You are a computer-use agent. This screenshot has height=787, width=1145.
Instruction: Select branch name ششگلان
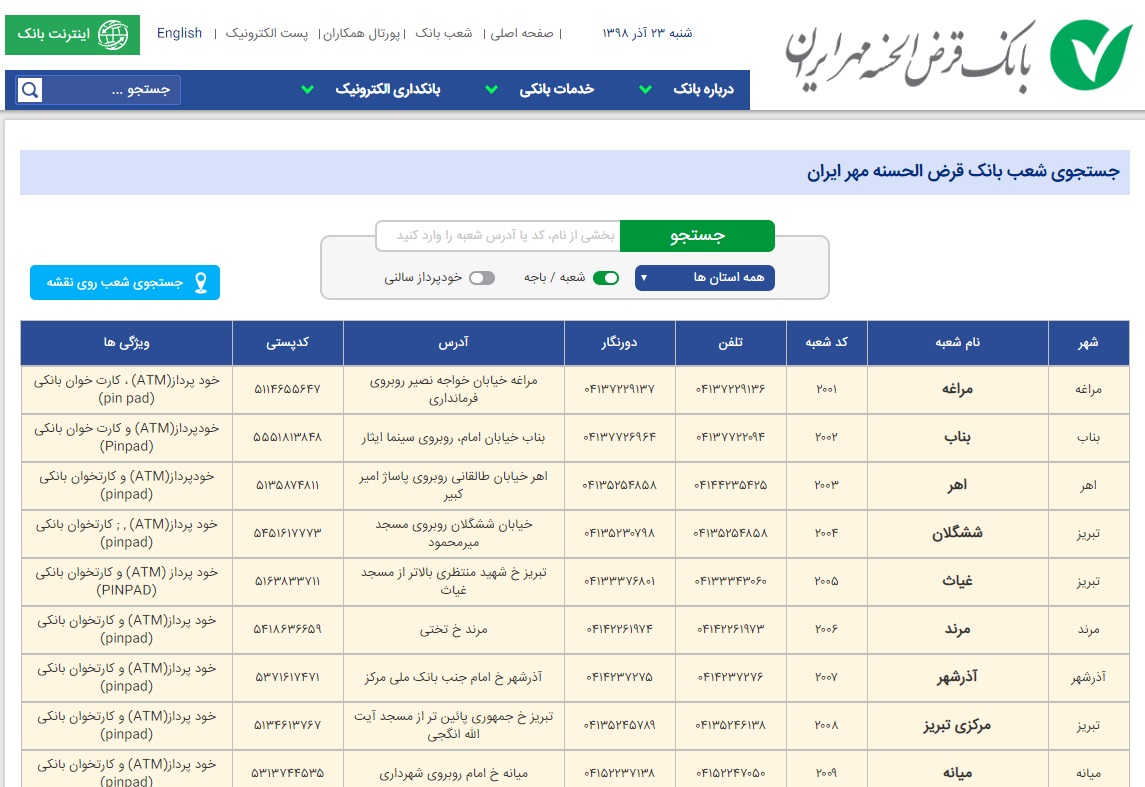click(x=957, y=534)
